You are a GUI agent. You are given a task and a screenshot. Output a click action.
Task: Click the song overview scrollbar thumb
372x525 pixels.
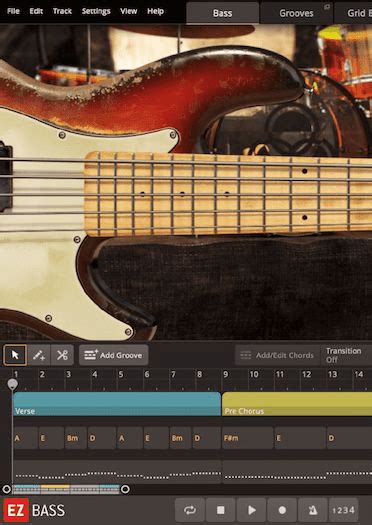66,489
